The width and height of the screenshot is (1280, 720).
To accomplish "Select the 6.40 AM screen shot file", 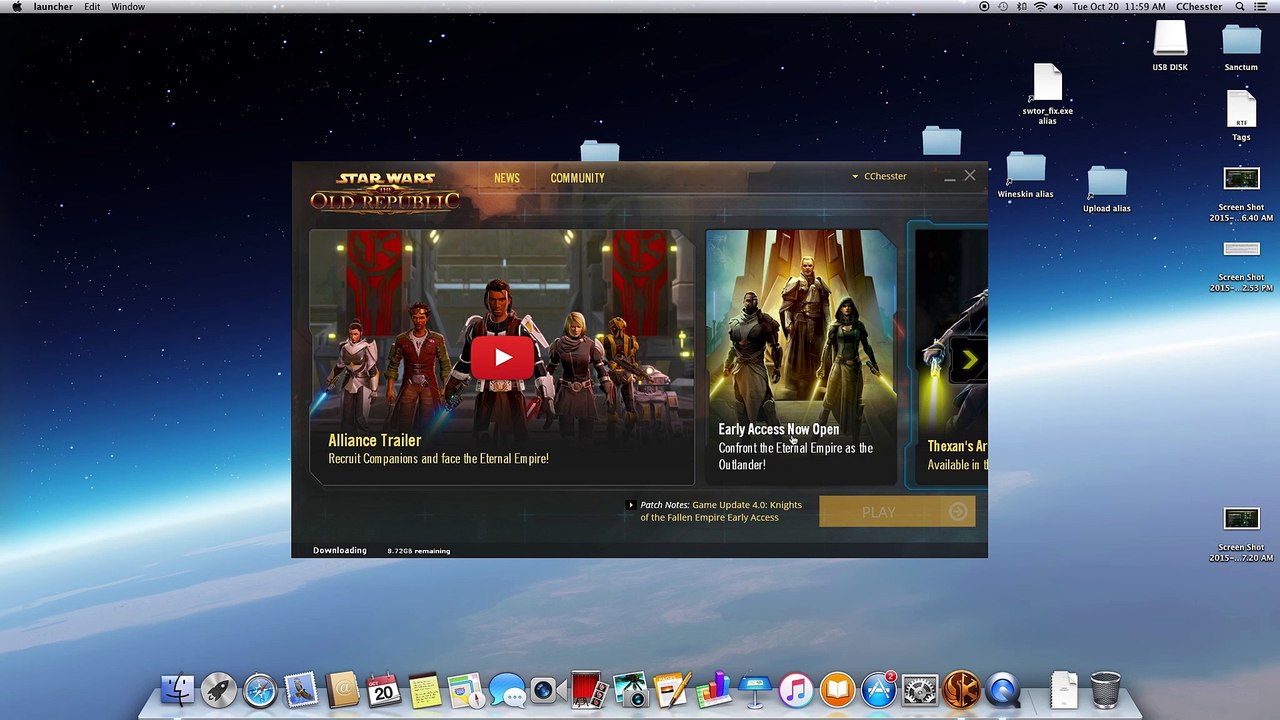I will pyautogui.click(x=1241, y=195).
